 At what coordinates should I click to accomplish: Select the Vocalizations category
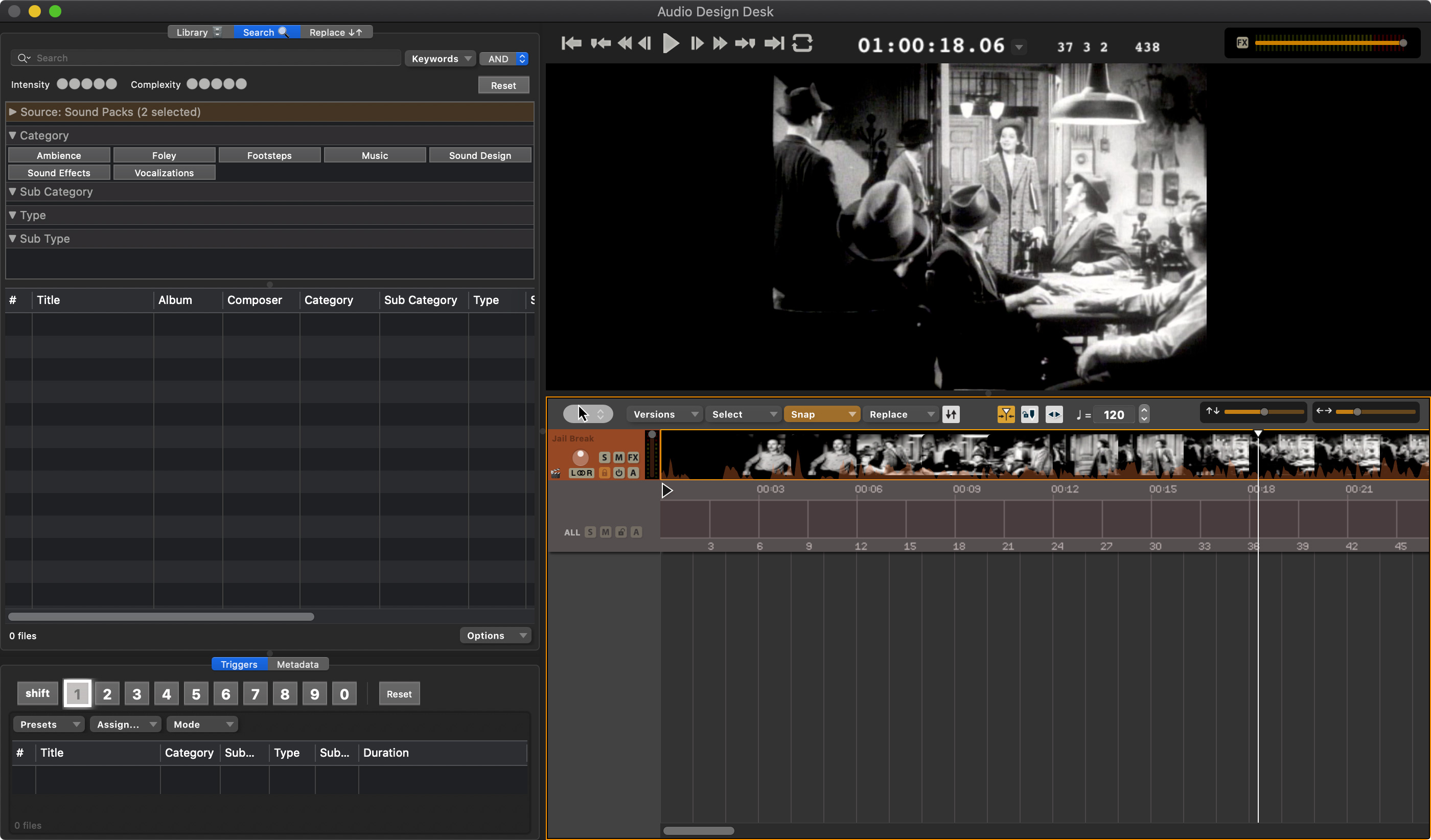(x=164, y=173)
